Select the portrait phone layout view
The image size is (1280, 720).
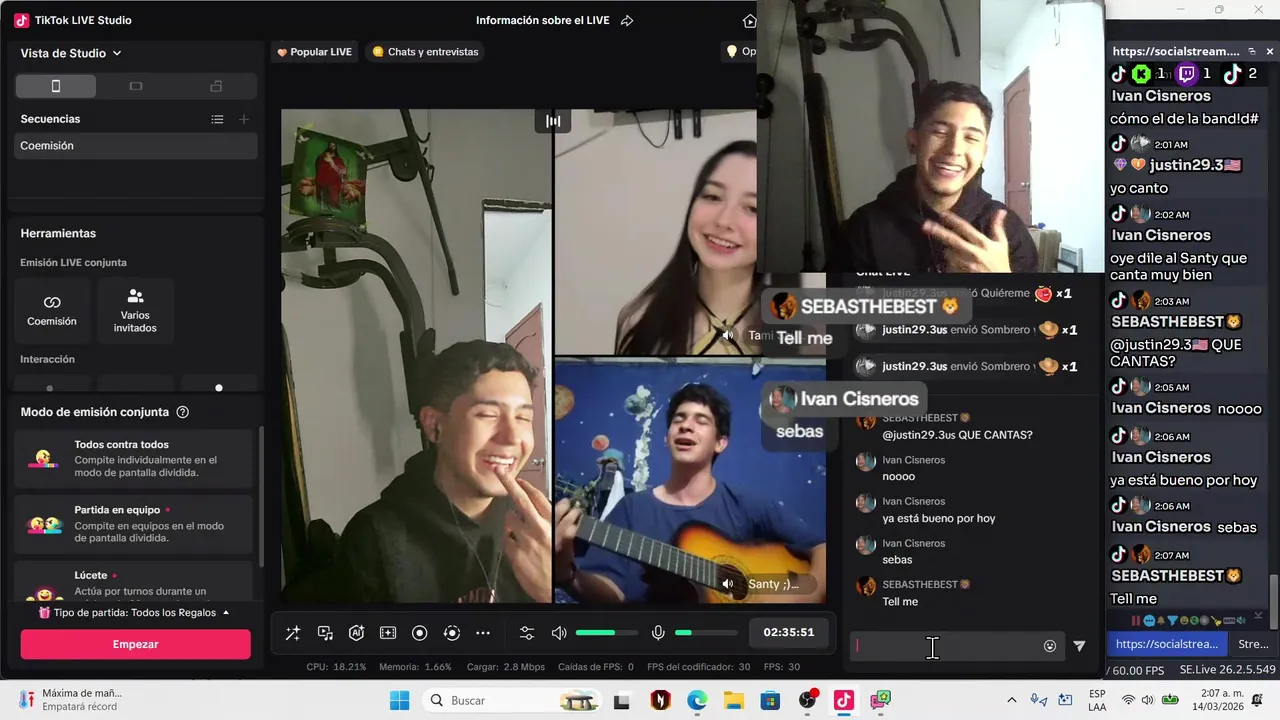point(56,86)
